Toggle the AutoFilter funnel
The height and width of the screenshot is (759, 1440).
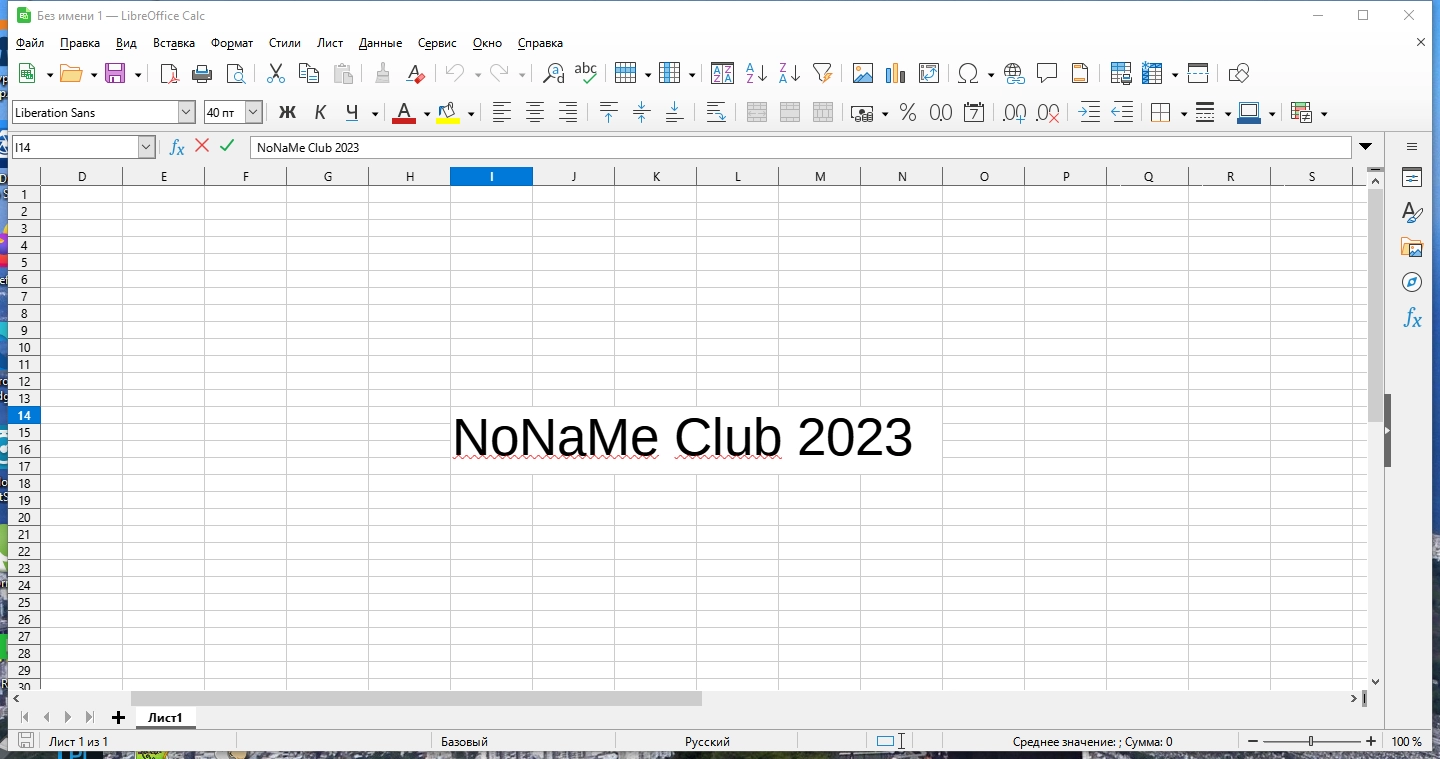click(x=822, y=73)
